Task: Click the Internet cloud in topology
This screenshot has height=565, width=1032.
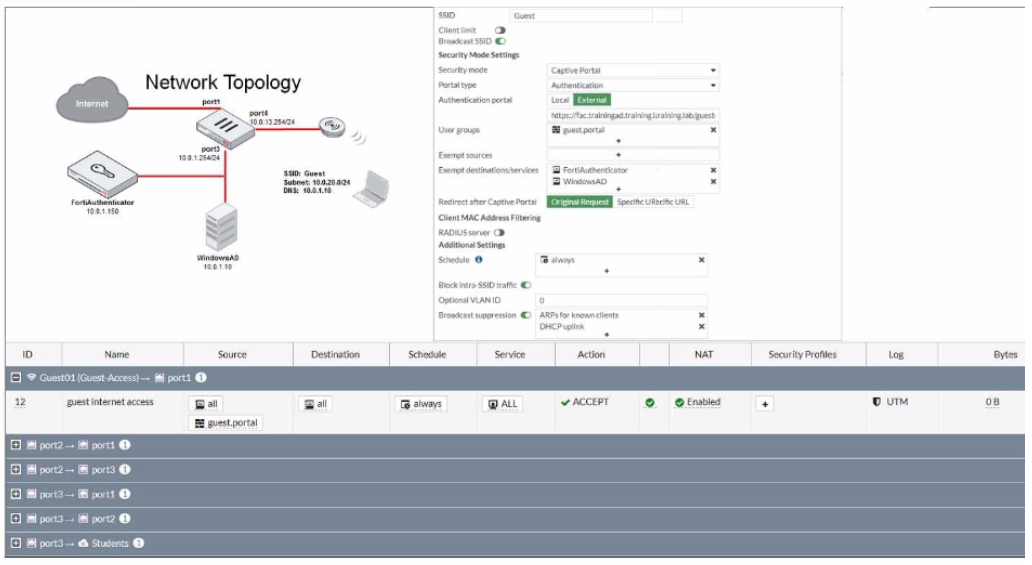Action: [x=91, y=100]
